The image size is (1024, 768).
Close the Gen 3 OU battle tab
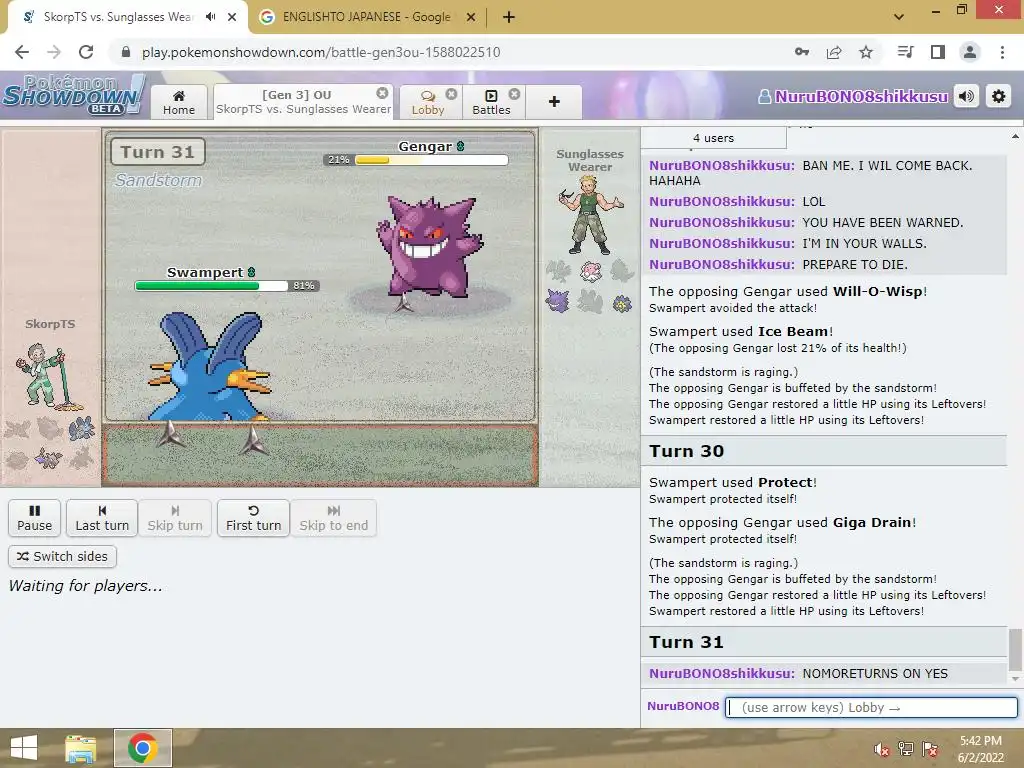click(x=382, y=93)
